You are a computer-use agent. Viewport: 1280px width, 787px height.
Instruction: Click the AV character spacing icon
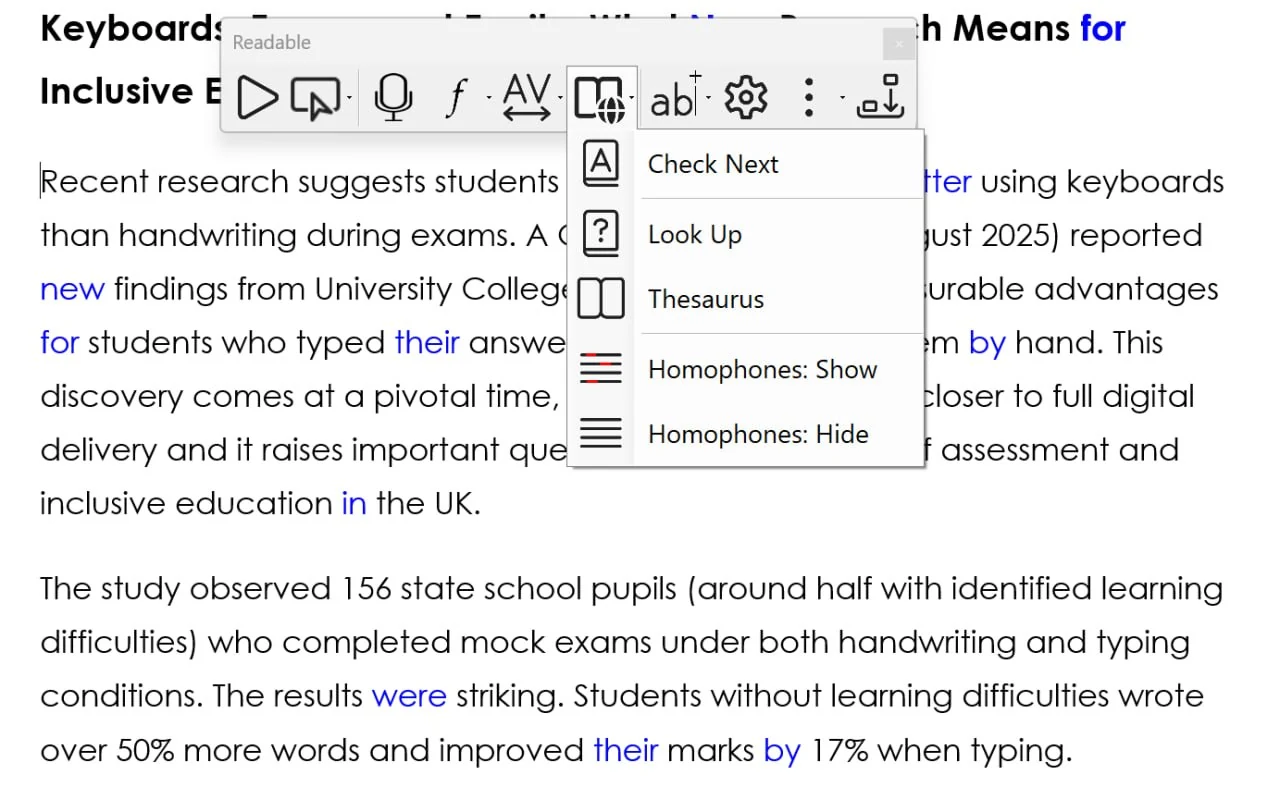click(527, 98)
